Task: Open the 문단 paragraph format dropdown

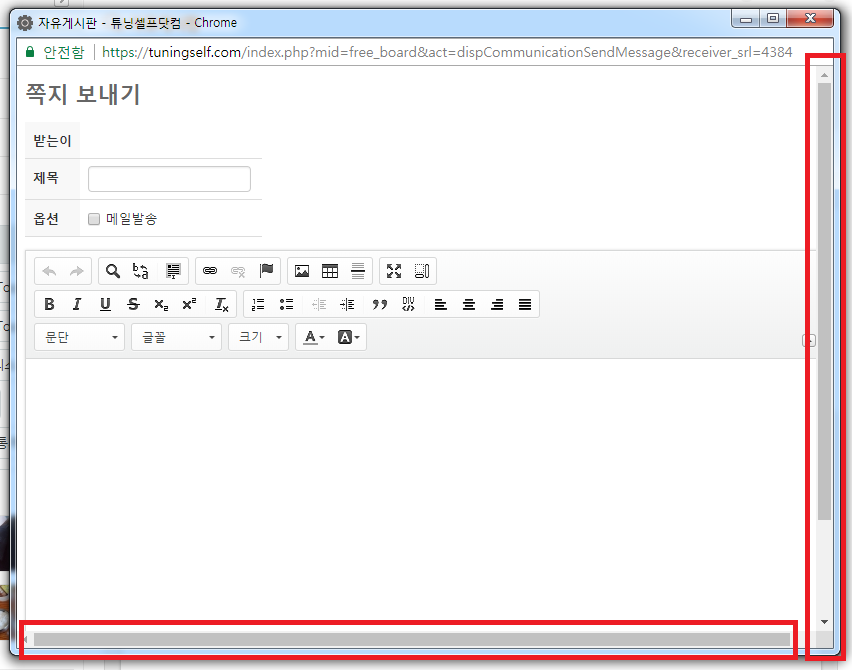Action: click(80, 338)
